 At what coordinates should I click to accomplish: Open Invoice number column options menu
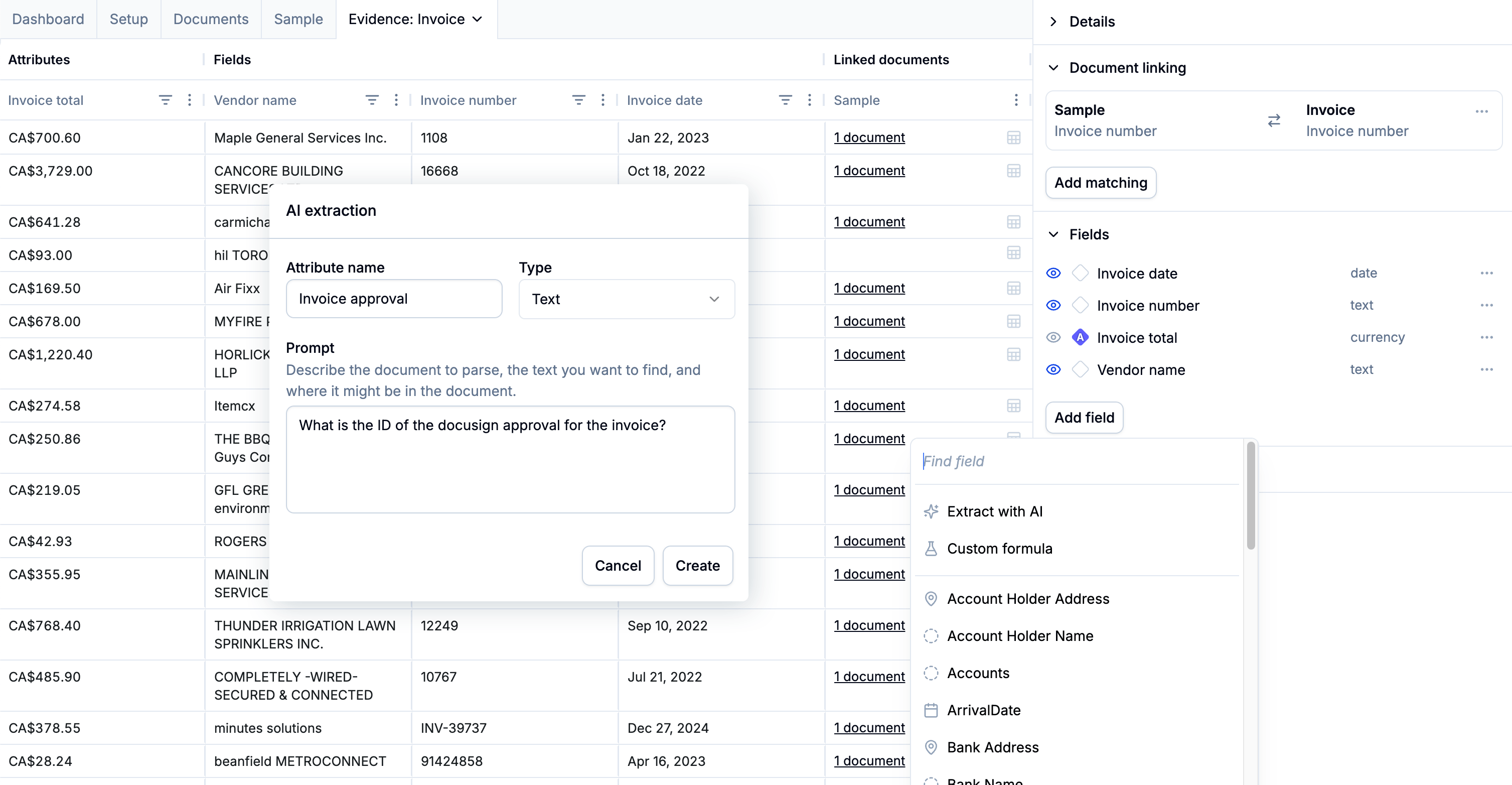(x=603, y=100)
